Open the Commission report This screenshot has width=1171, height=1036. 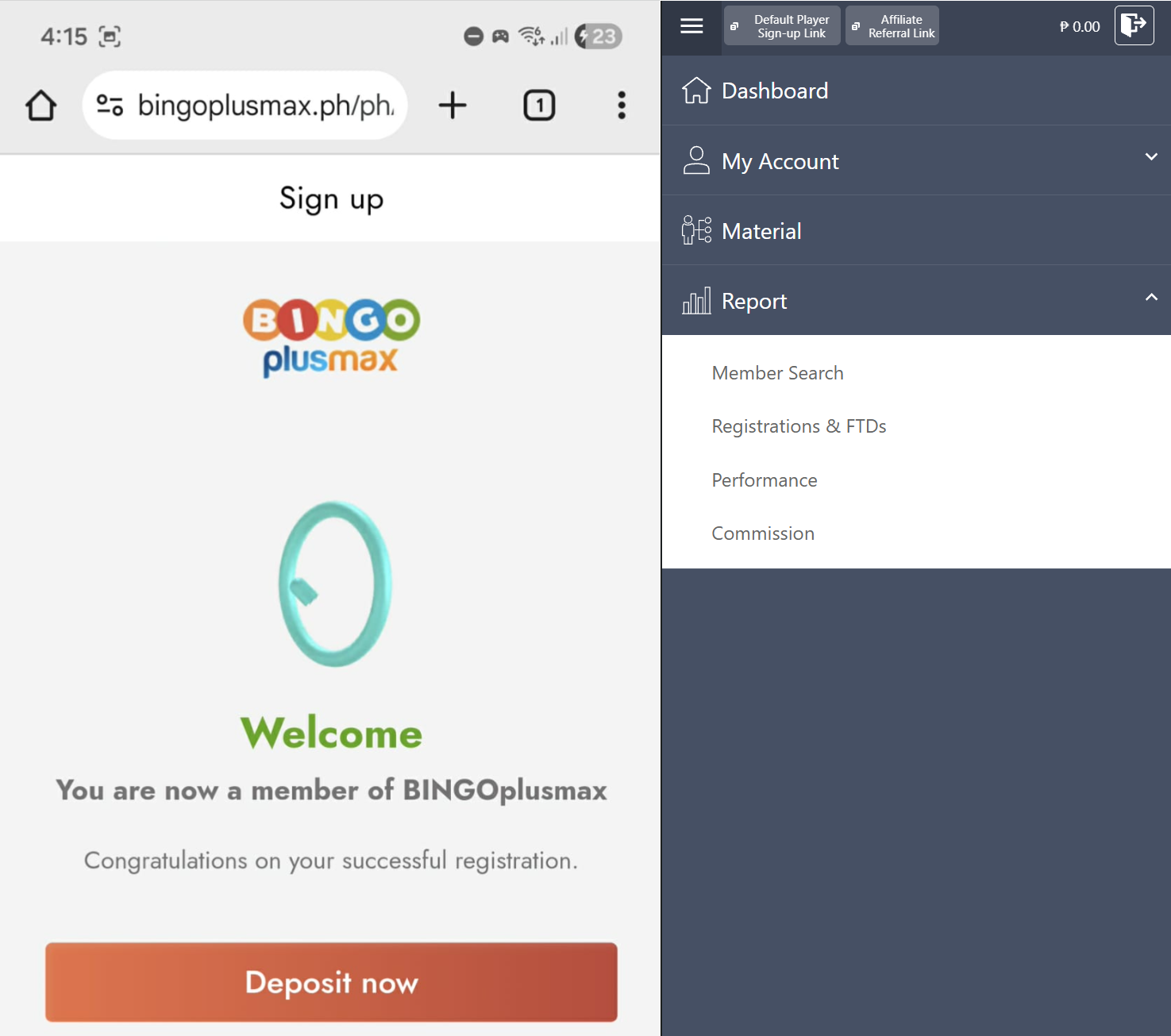point(763,533)
